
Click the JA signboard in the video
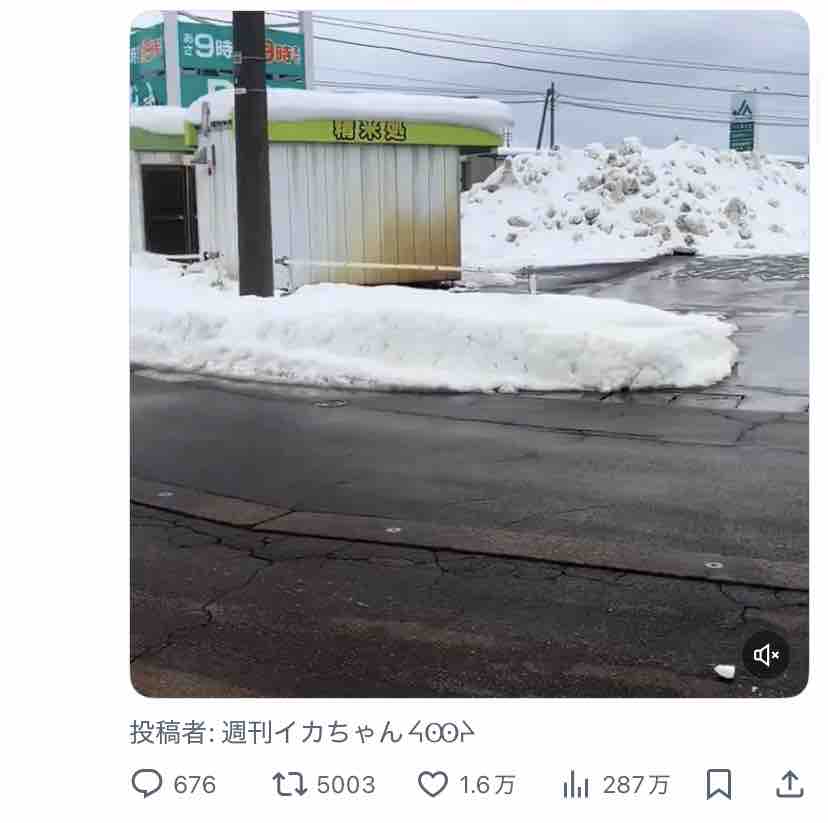(741, 123)
